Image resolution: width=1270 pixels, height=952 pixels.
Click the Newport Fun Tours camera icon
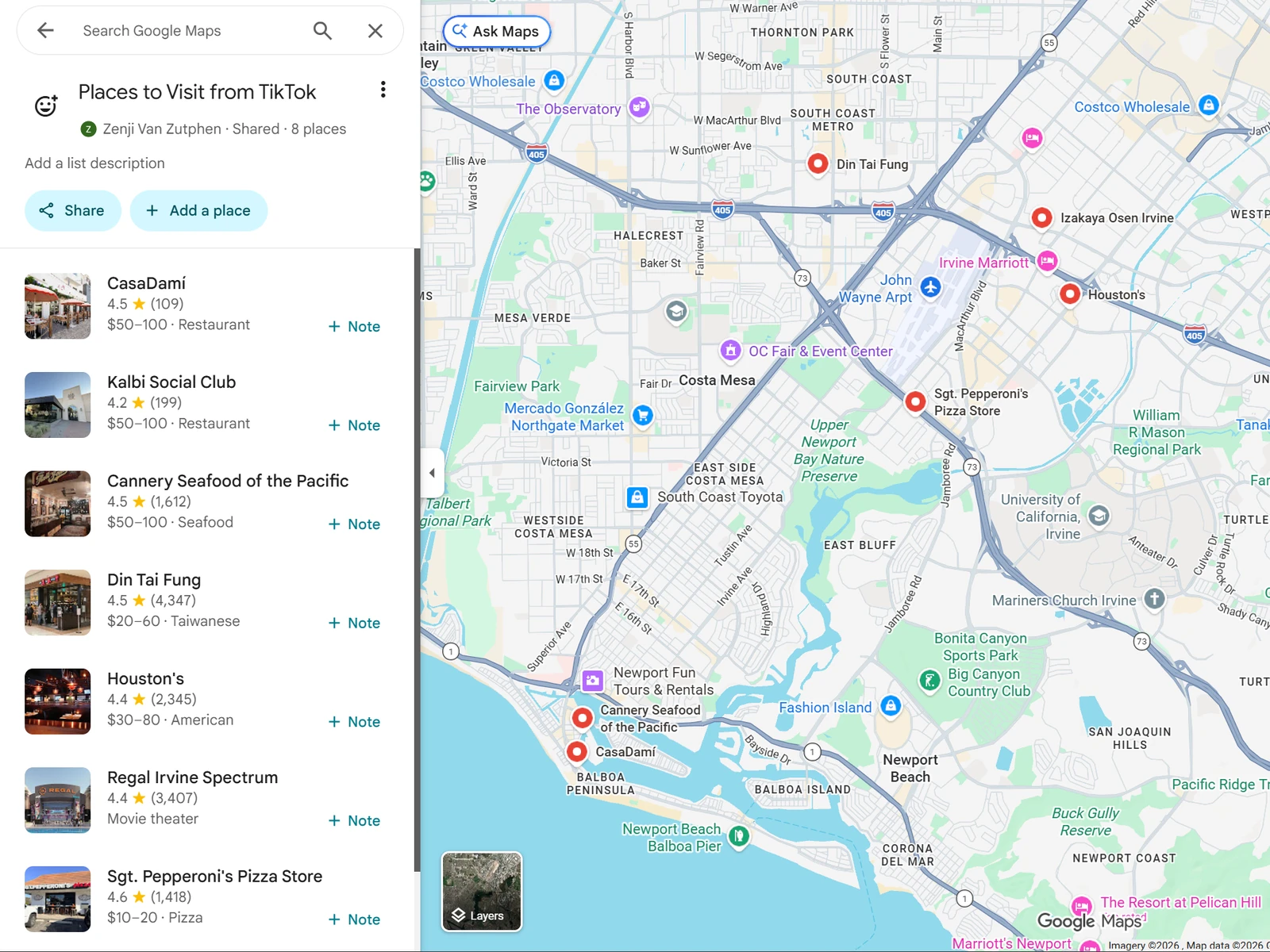pos(593,681)
